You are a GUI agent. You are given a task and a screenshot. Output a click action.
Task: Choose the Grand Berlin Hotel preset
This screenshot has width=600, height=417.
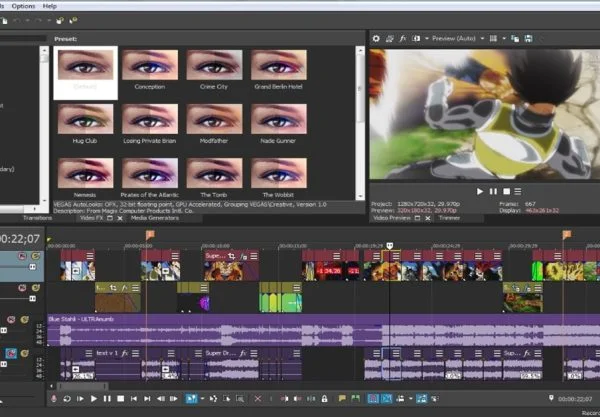(x=279, y=70)
